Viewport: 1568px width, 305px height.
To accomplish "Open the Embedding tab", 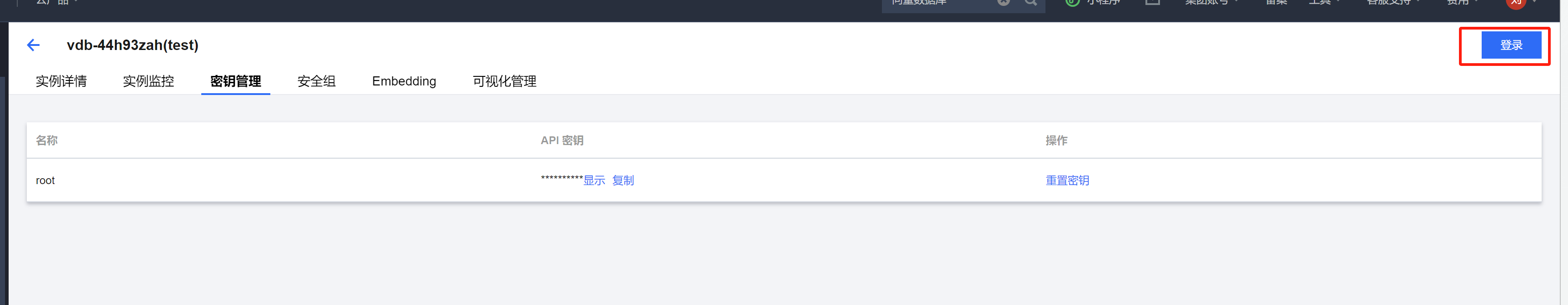I will click(404, 81).
